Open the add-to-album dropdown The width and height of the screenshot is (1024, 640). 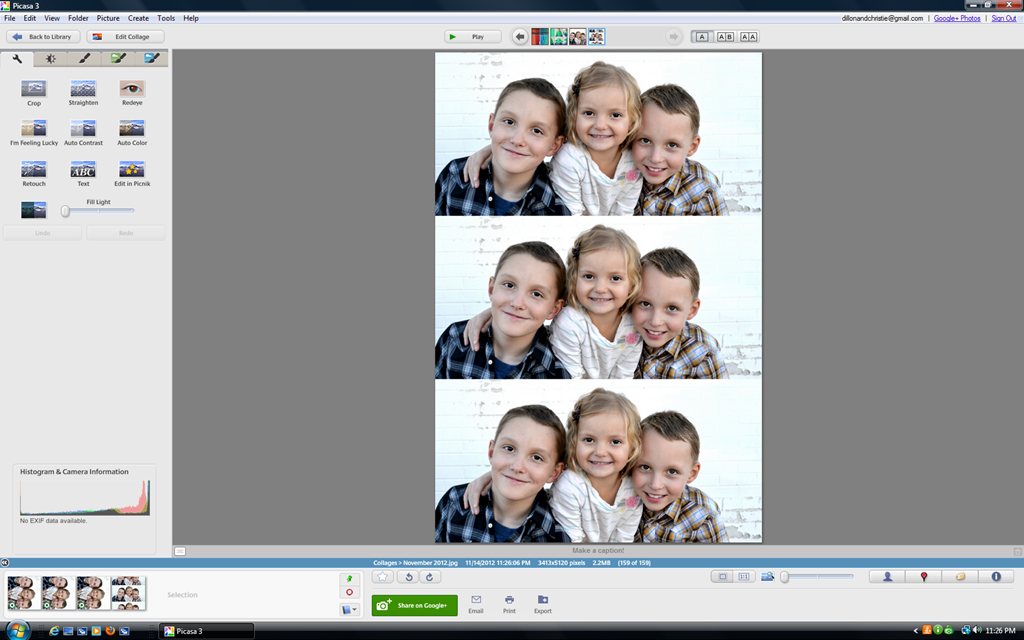point(349,609)
